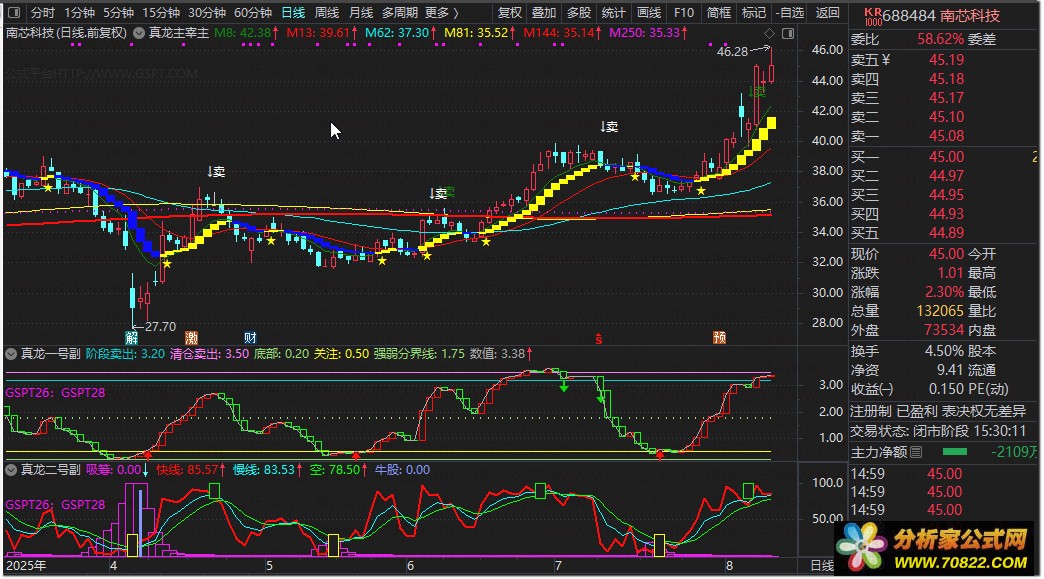Click stock code 688484 南芯科技
Screen dimensions: 1044x579
pyautogui.click(x=941, y=16)
